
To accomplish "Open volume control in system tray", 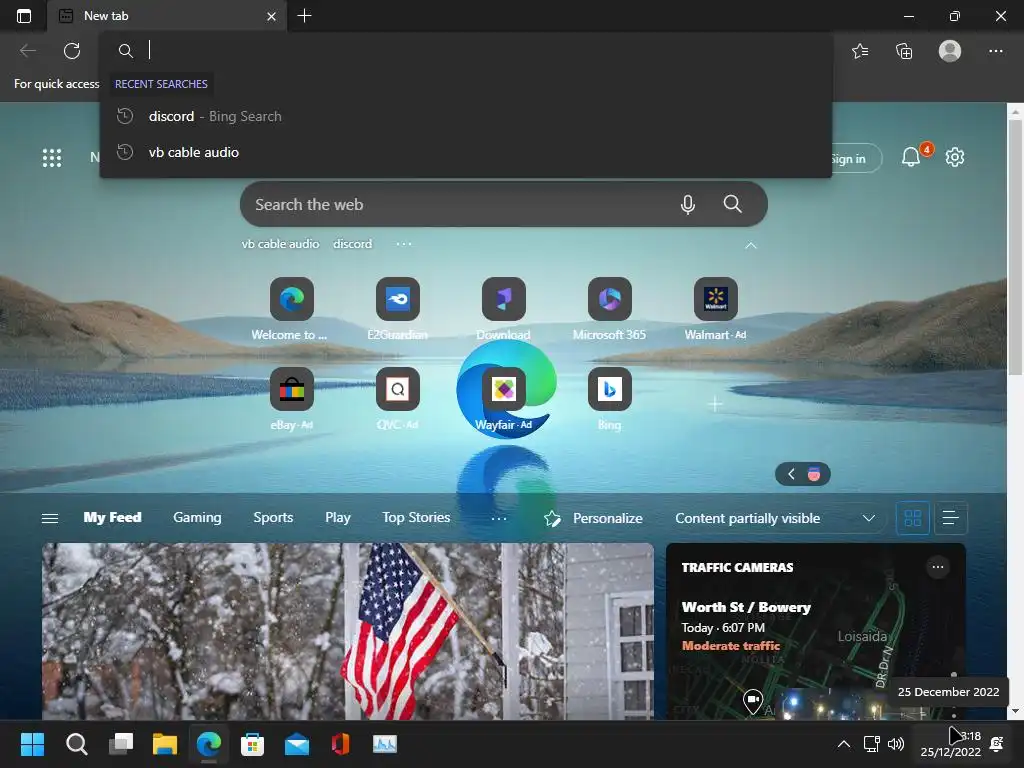I will 896,744.
